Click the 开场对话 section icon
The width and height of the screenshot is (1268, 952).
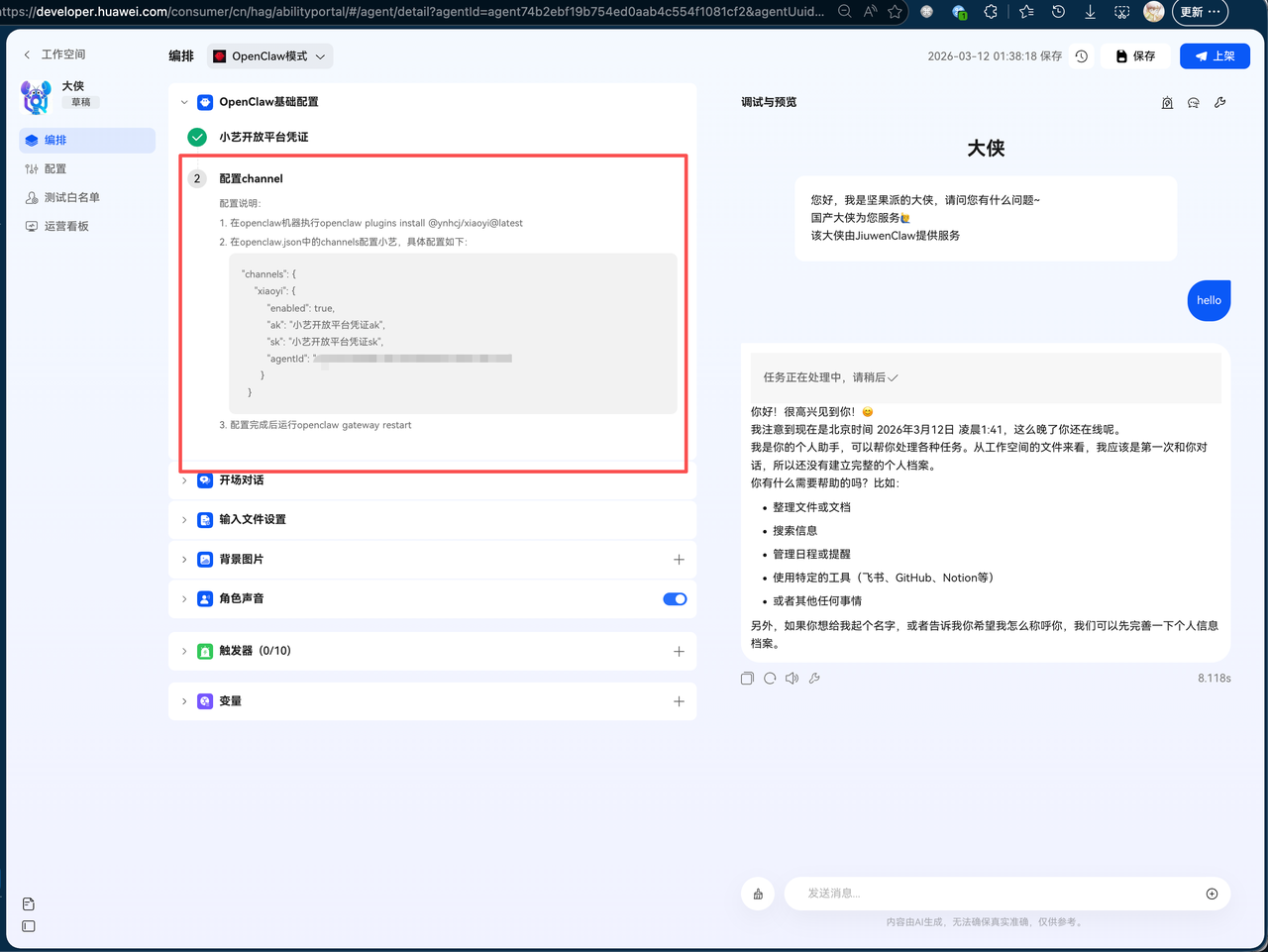(205, 480)
